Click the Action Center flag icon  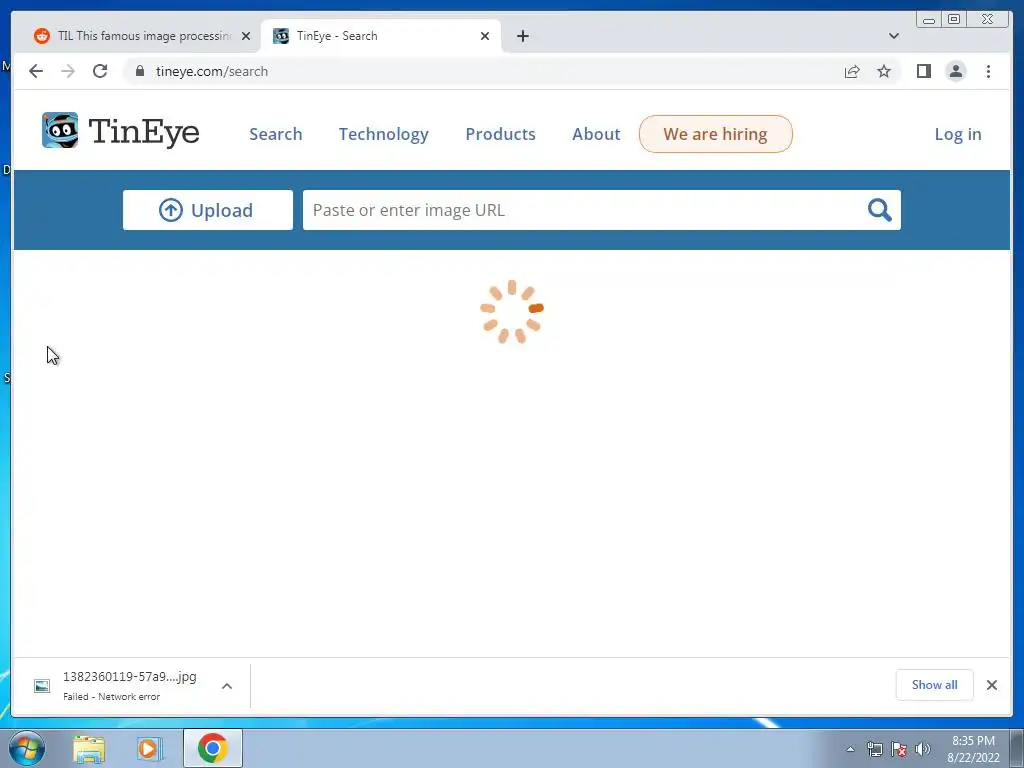899,749
